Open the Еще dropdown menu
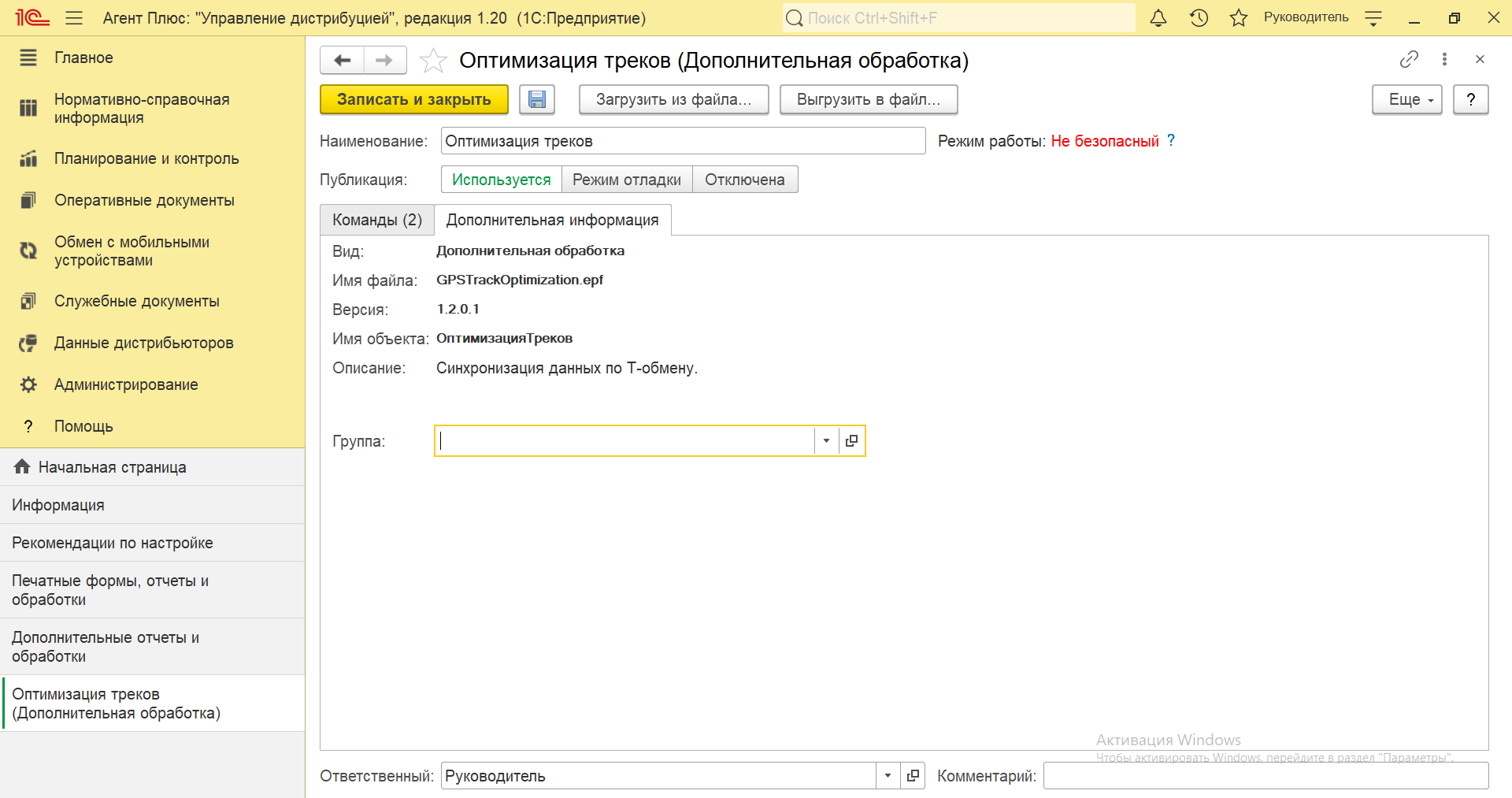 click(1407, 99)
